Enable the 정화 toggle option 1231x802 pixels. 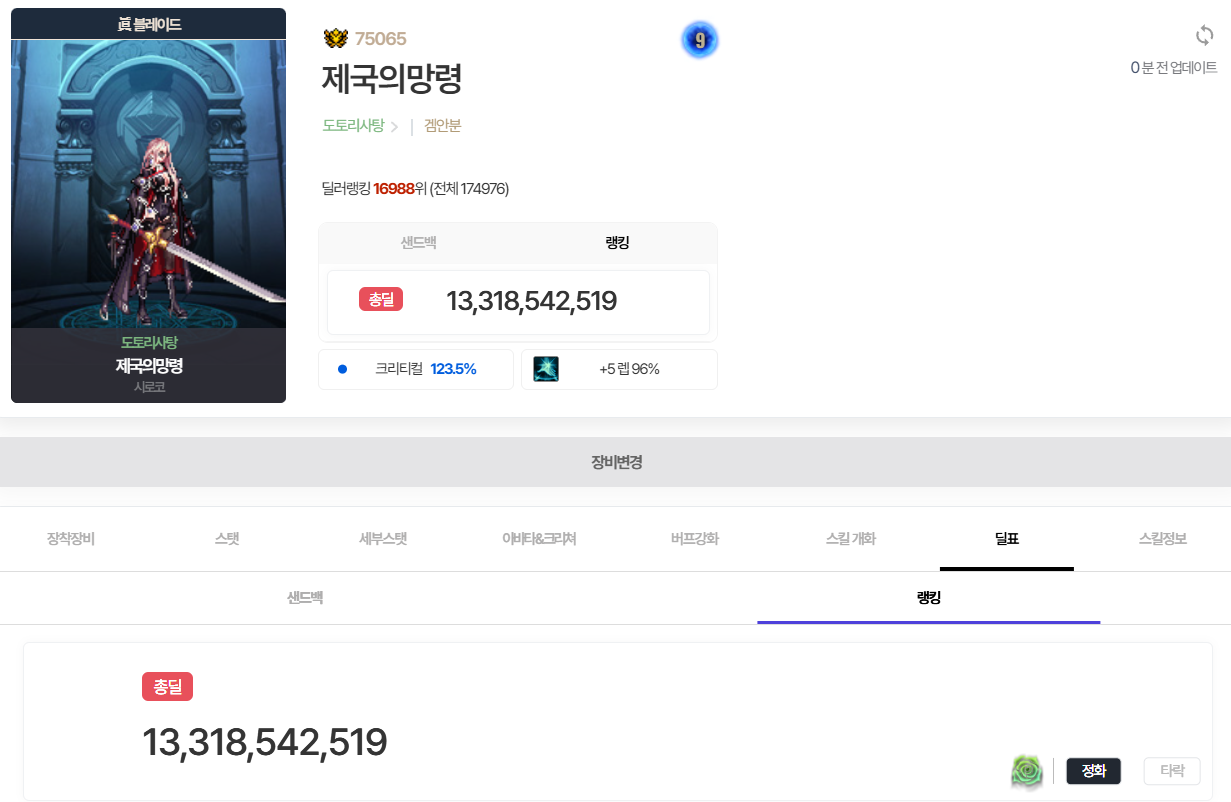(x=1093, y=771)
